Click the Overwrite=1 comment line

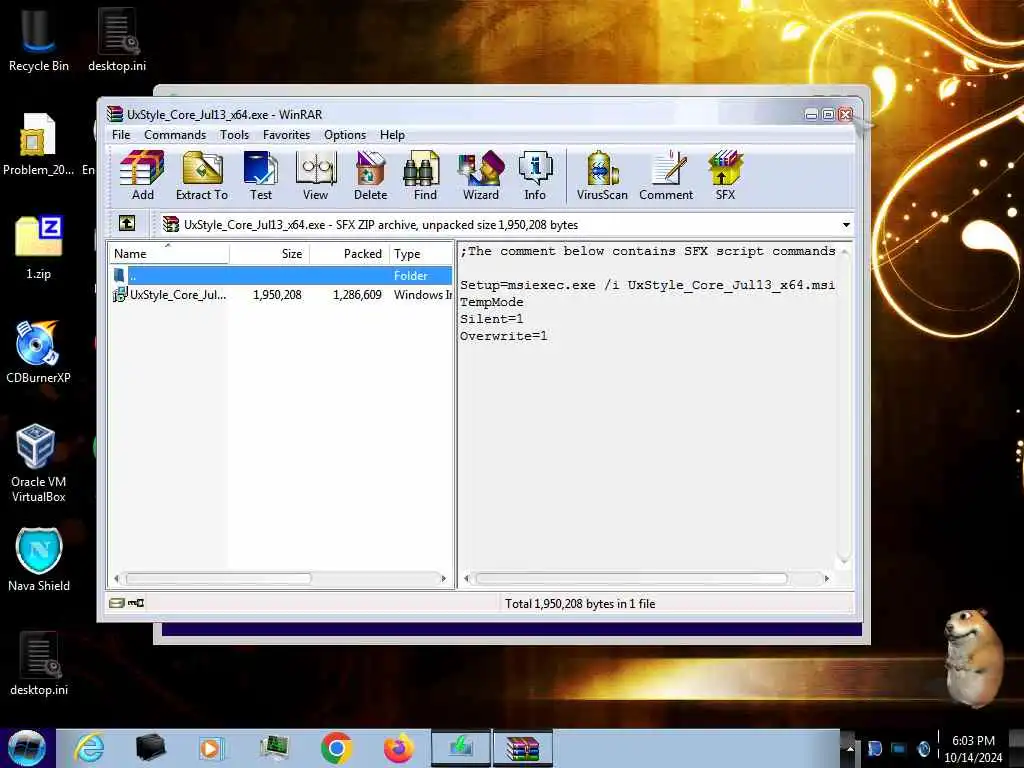[504, 336]
